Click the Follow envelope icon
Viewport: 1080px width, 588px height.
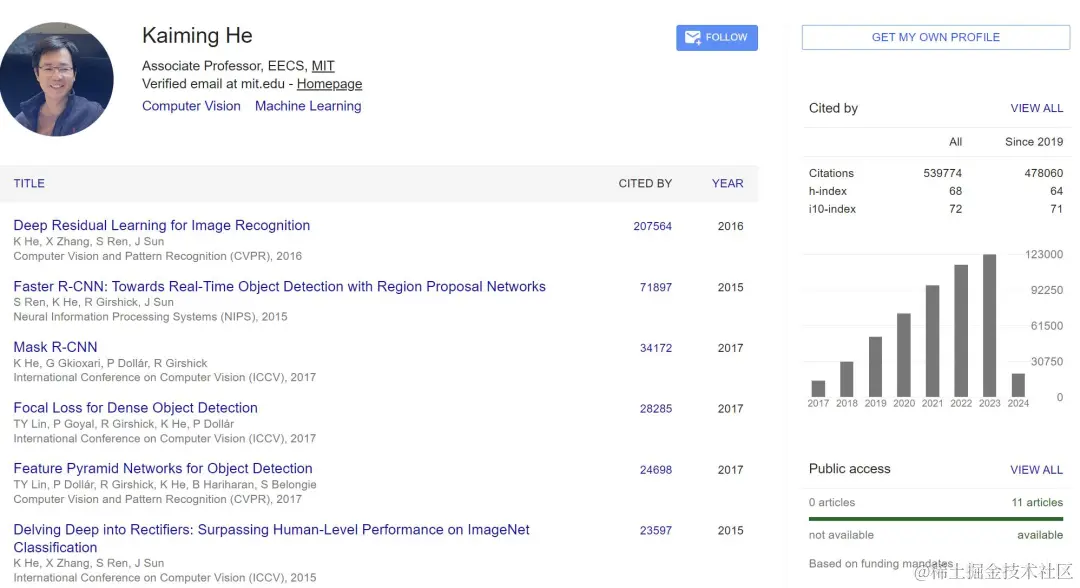coord(692,38)
